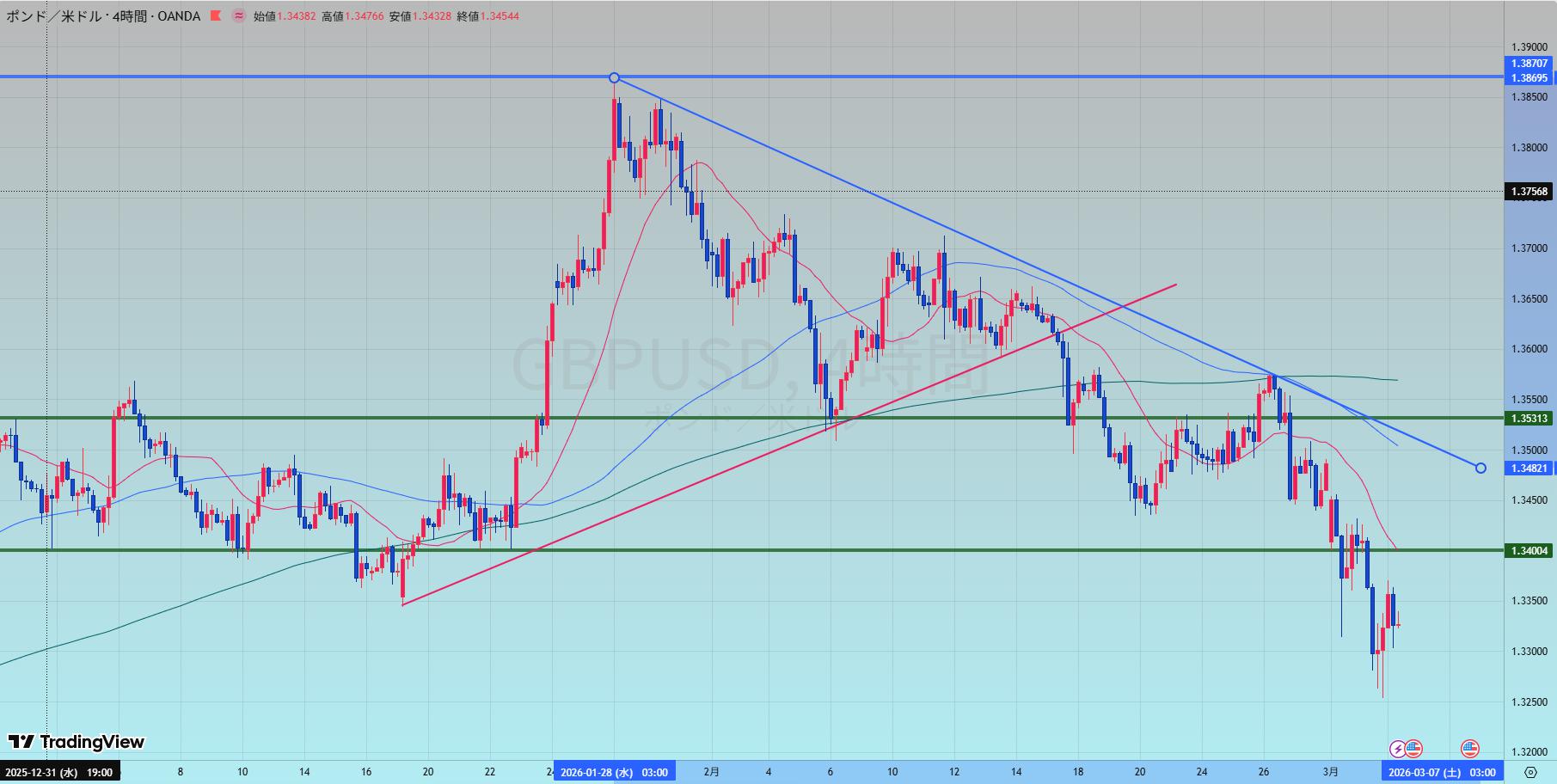This screenshot has height=784, width=1557.
Task: Click the 2月 month marker on time axis
Action: click(711, 772)
